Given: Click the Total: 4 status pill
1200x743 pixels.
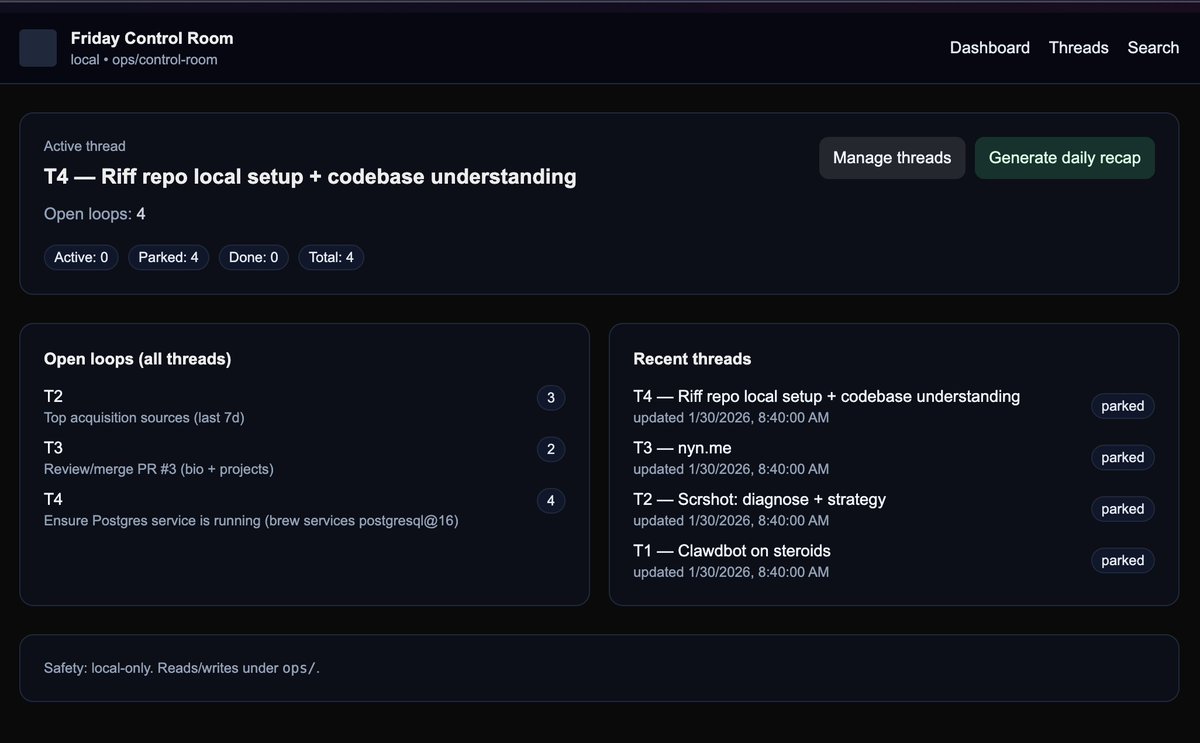Looking at the screenshot, I should [331, 257].
